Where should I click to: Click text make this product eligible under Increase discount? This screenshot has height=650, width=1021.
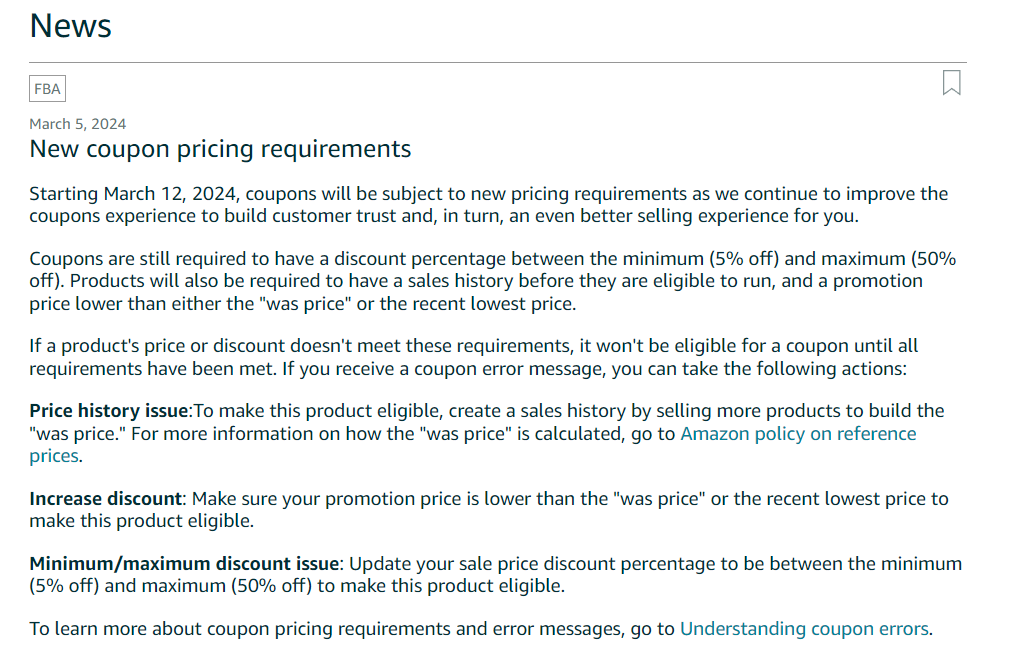140,521
